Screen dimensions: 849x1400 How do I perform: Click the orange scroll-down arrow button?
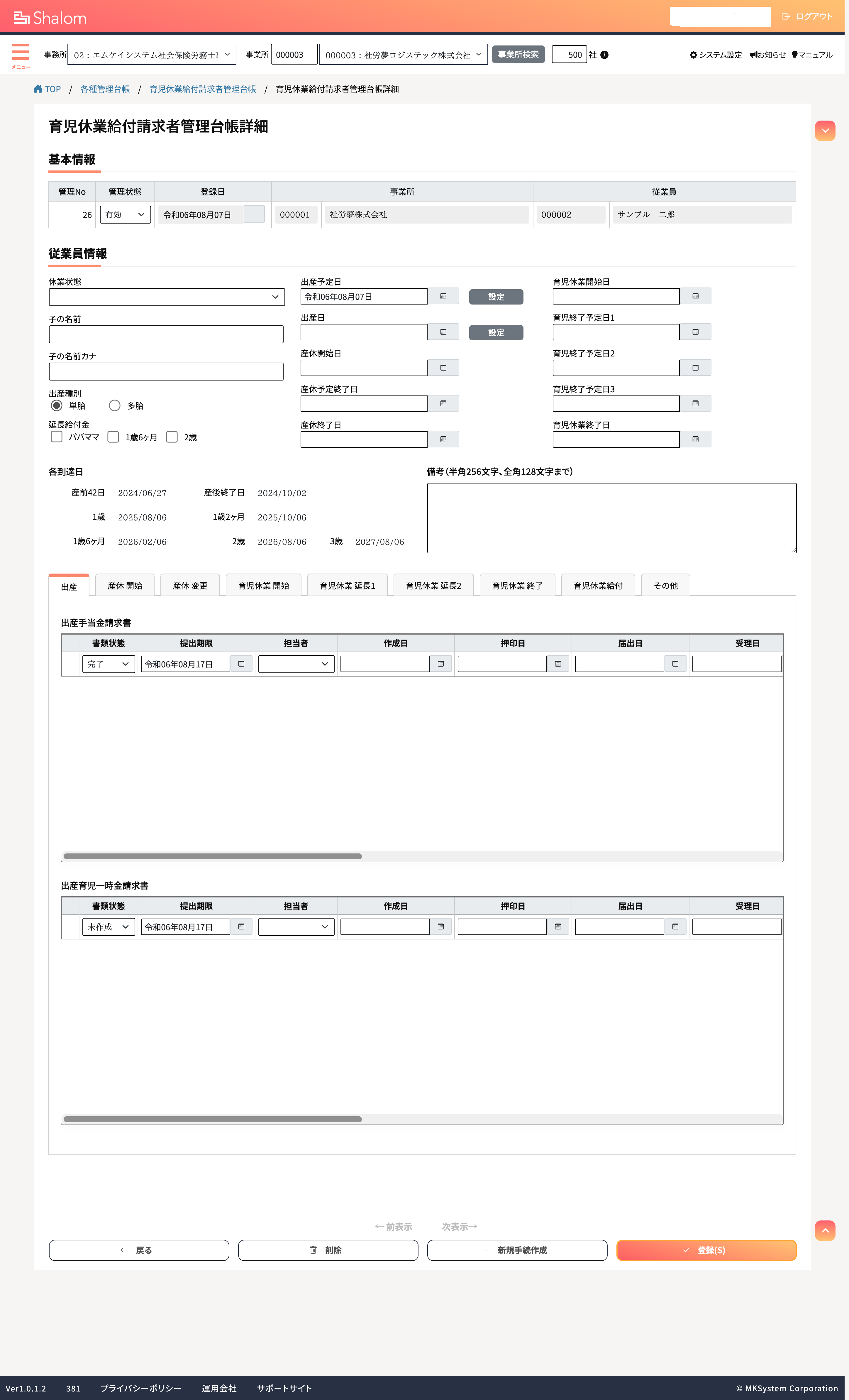point(825,131)
